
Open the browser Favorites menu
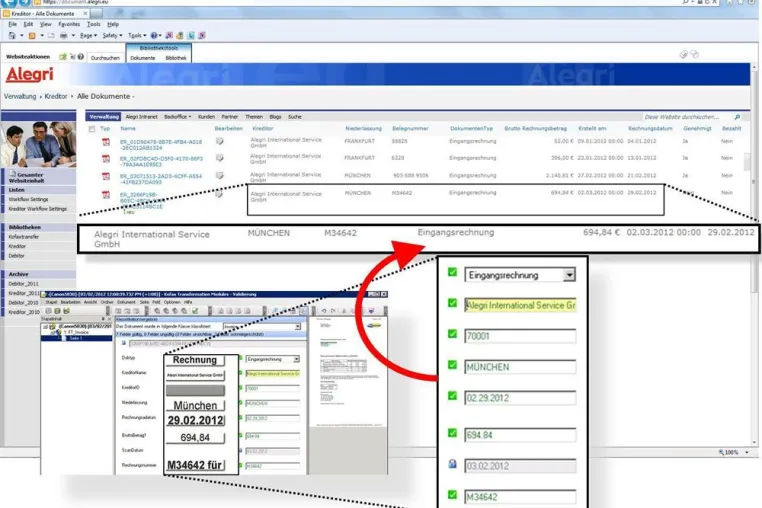tap(69, 24)
